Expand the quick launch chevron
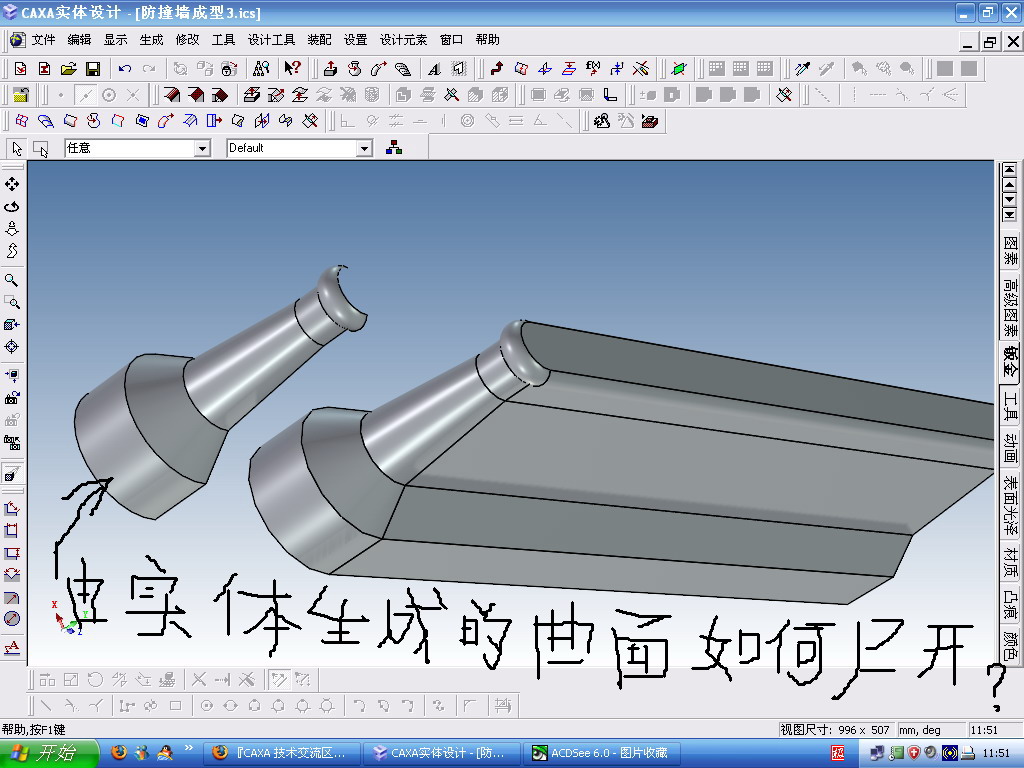Image resolution: width=1024 pixels, height=768 pixels. pyautogui.click(x=189, y=748)
